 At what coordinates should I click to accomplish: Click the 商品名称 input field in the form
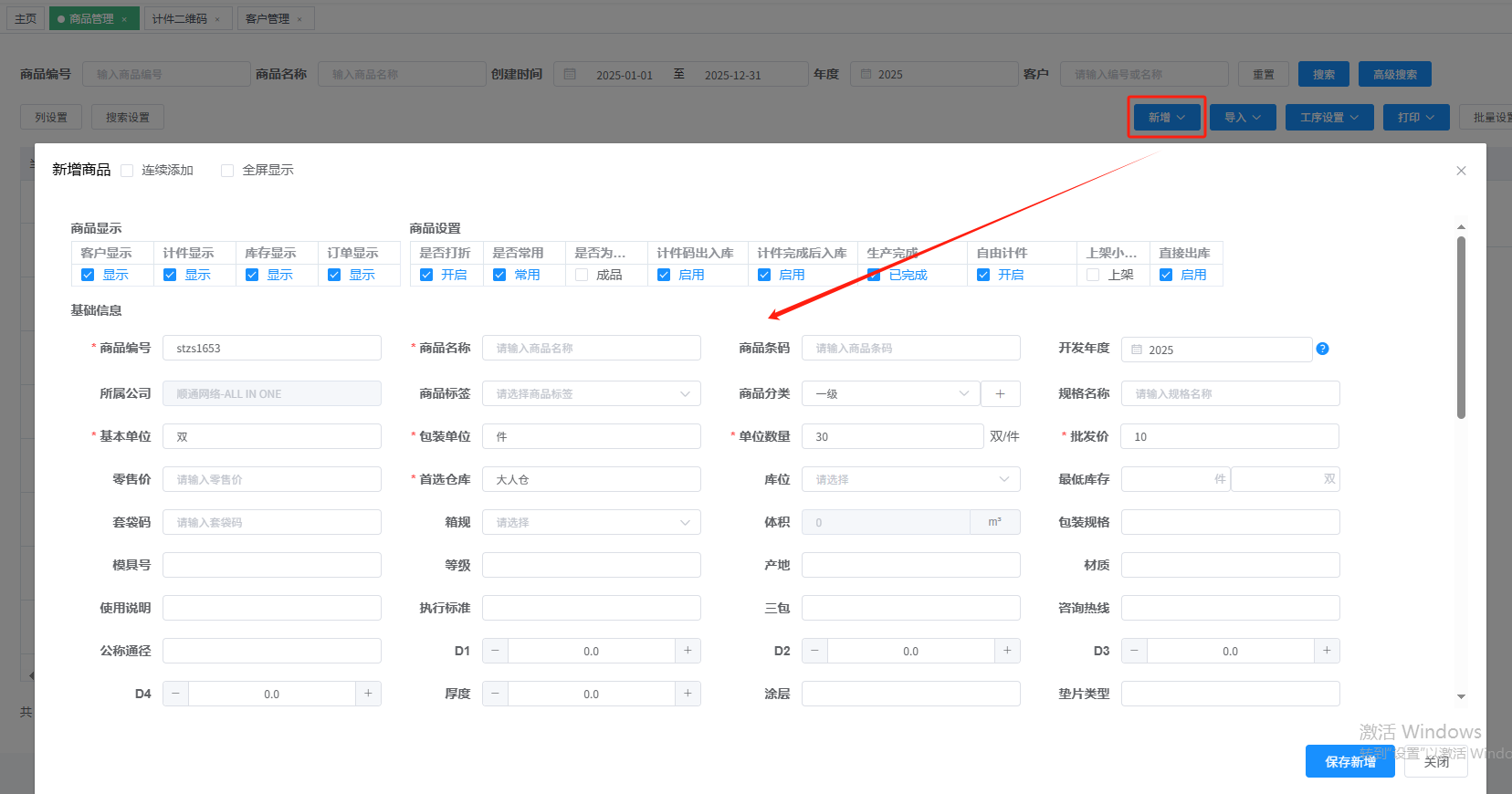point(591,348)
